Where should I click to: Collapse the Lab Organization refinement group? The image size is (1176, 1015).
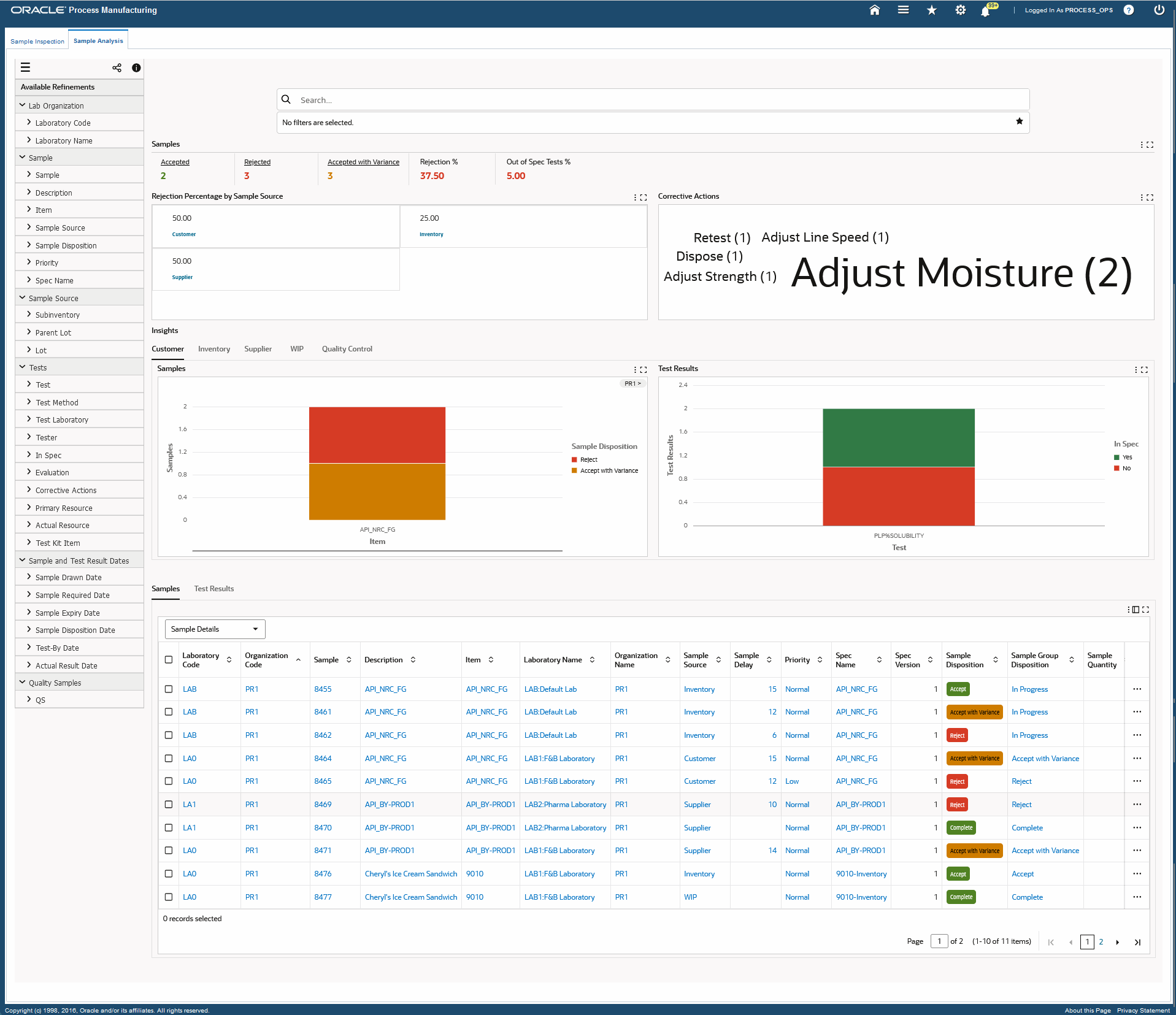23,105
